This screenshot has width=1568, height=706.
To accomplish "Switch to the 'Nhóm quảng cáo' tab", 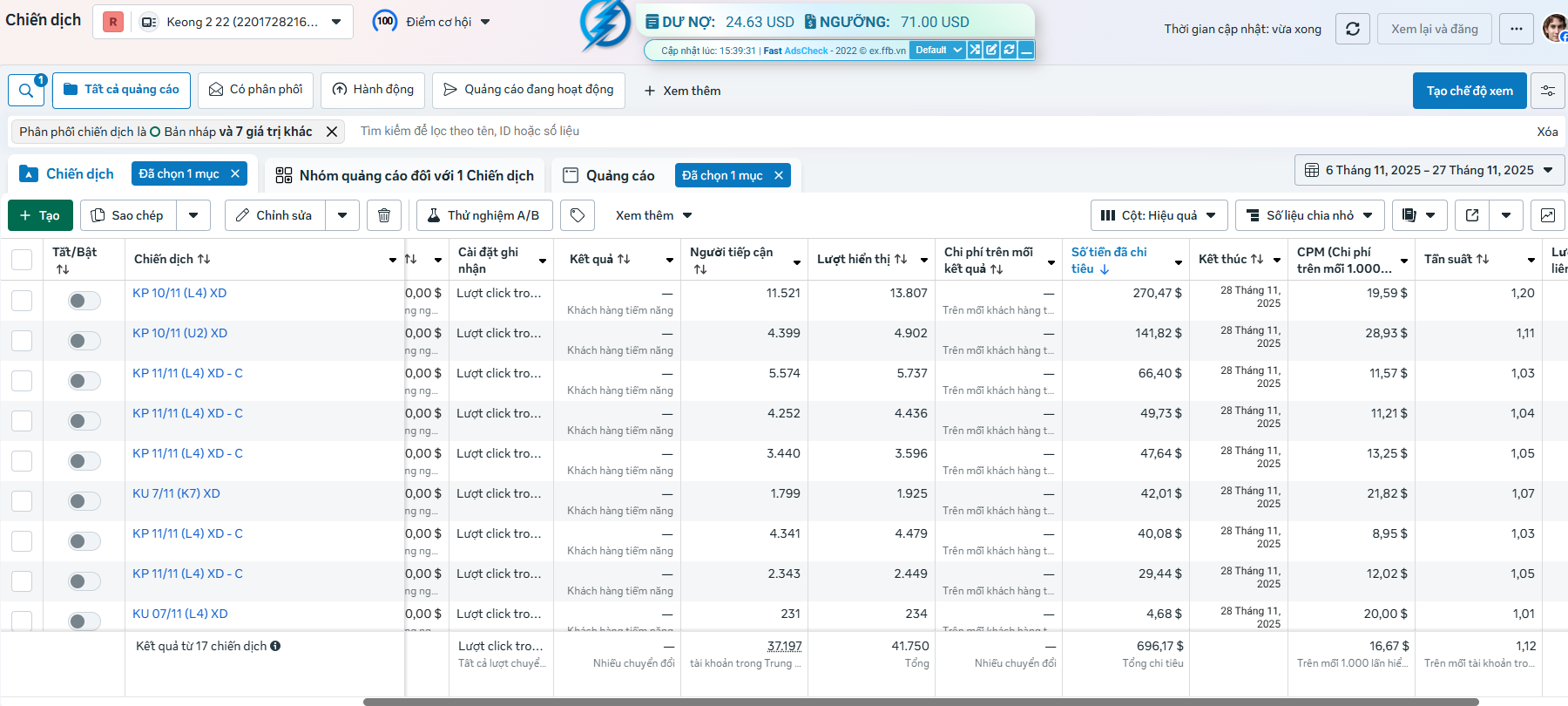I will (x=405, y=175).
